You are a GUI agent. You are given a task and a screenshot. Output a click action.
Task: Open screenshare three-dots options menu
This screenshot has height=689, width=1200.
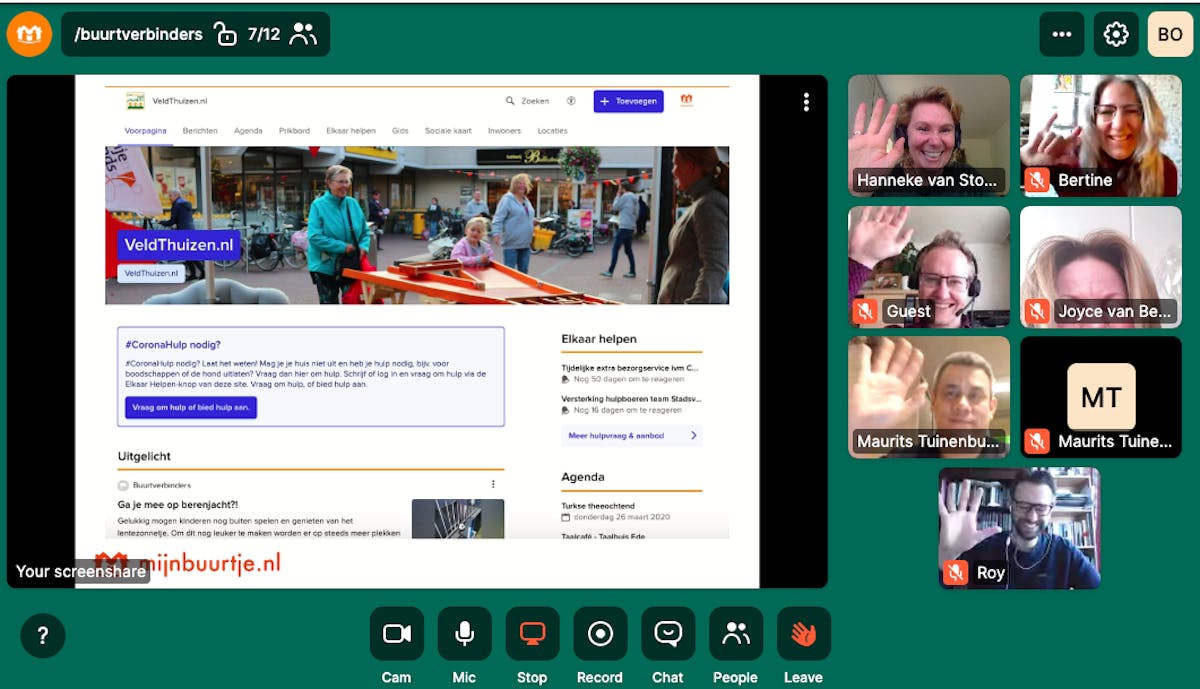806,102
